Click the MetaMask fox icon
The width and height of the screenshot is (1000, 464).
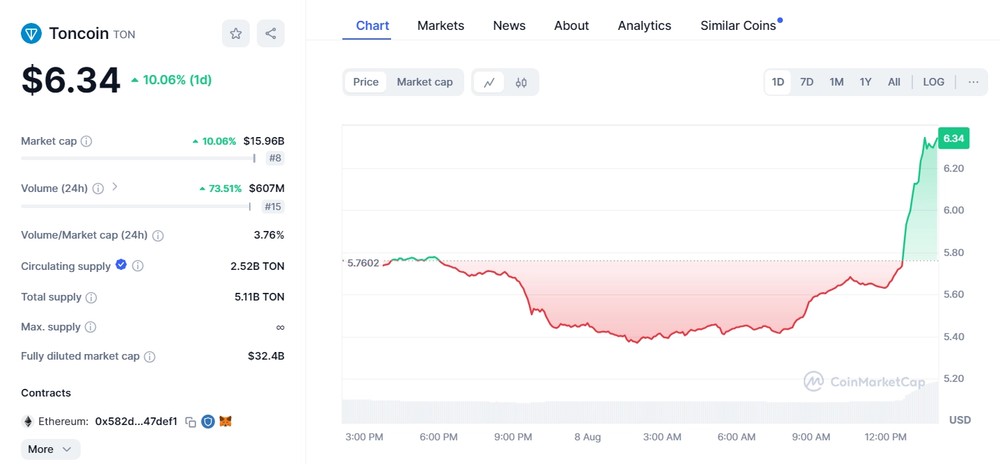[225, 421]
